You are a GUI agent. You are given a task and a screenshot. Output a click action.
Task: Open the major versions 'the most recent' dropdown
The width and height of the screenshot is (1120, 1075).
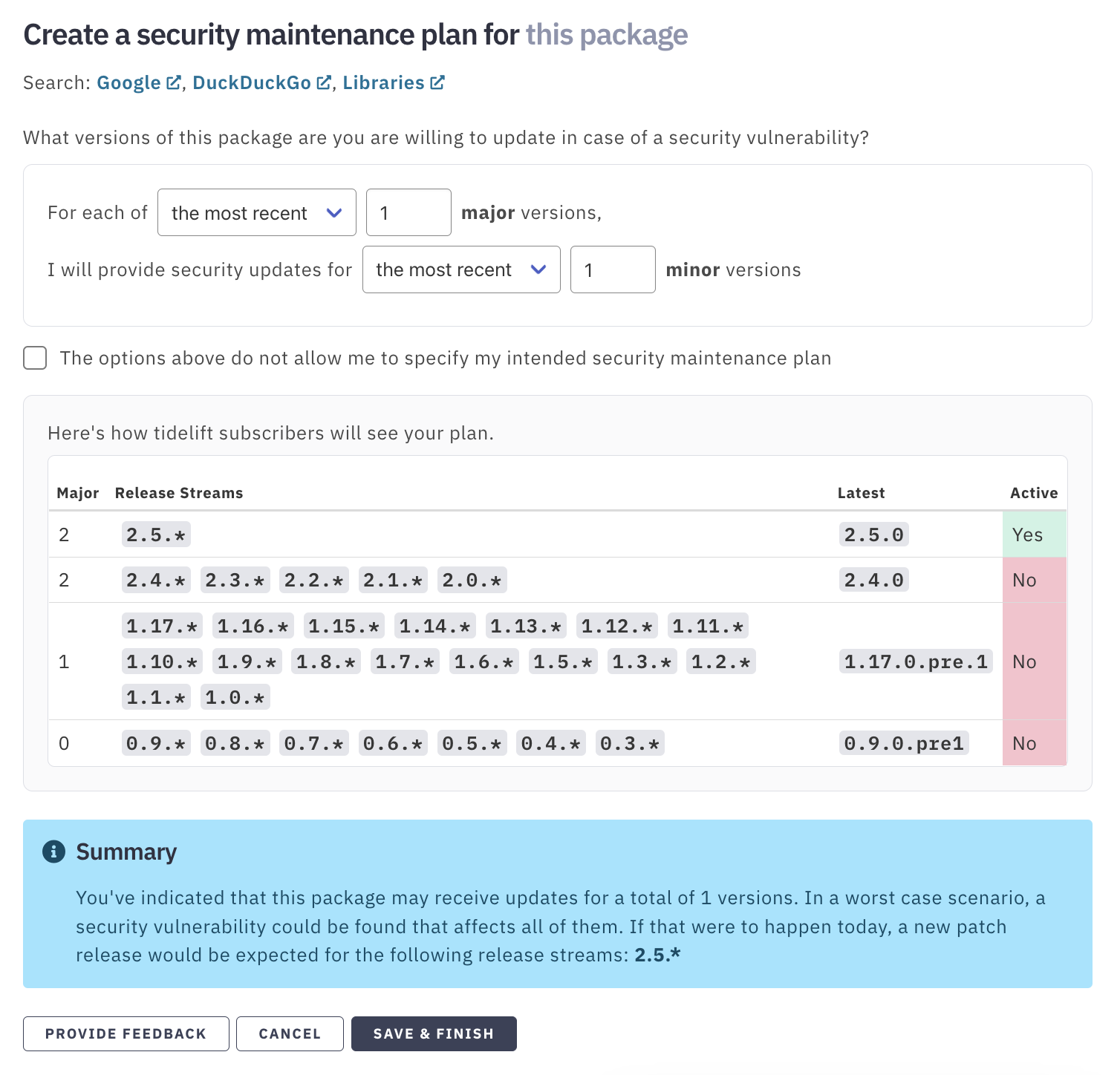click(257, 212)
